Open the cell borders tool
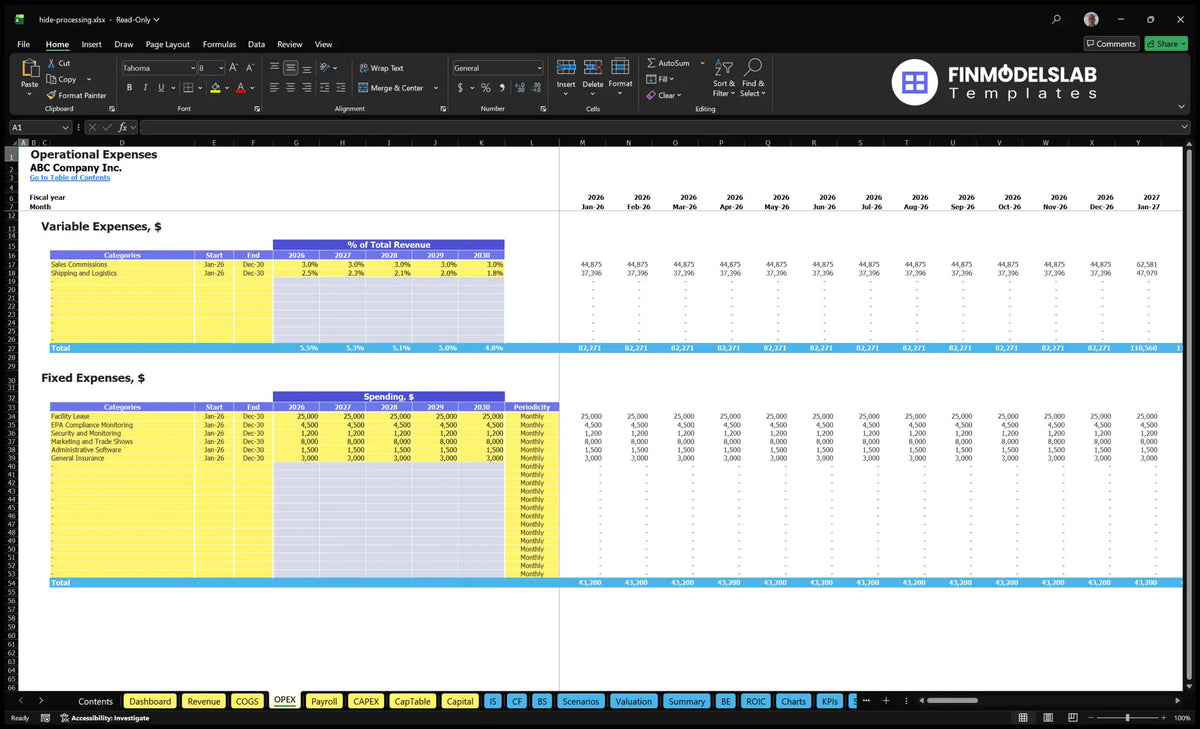1200x729 pixels. click(188, 88)
